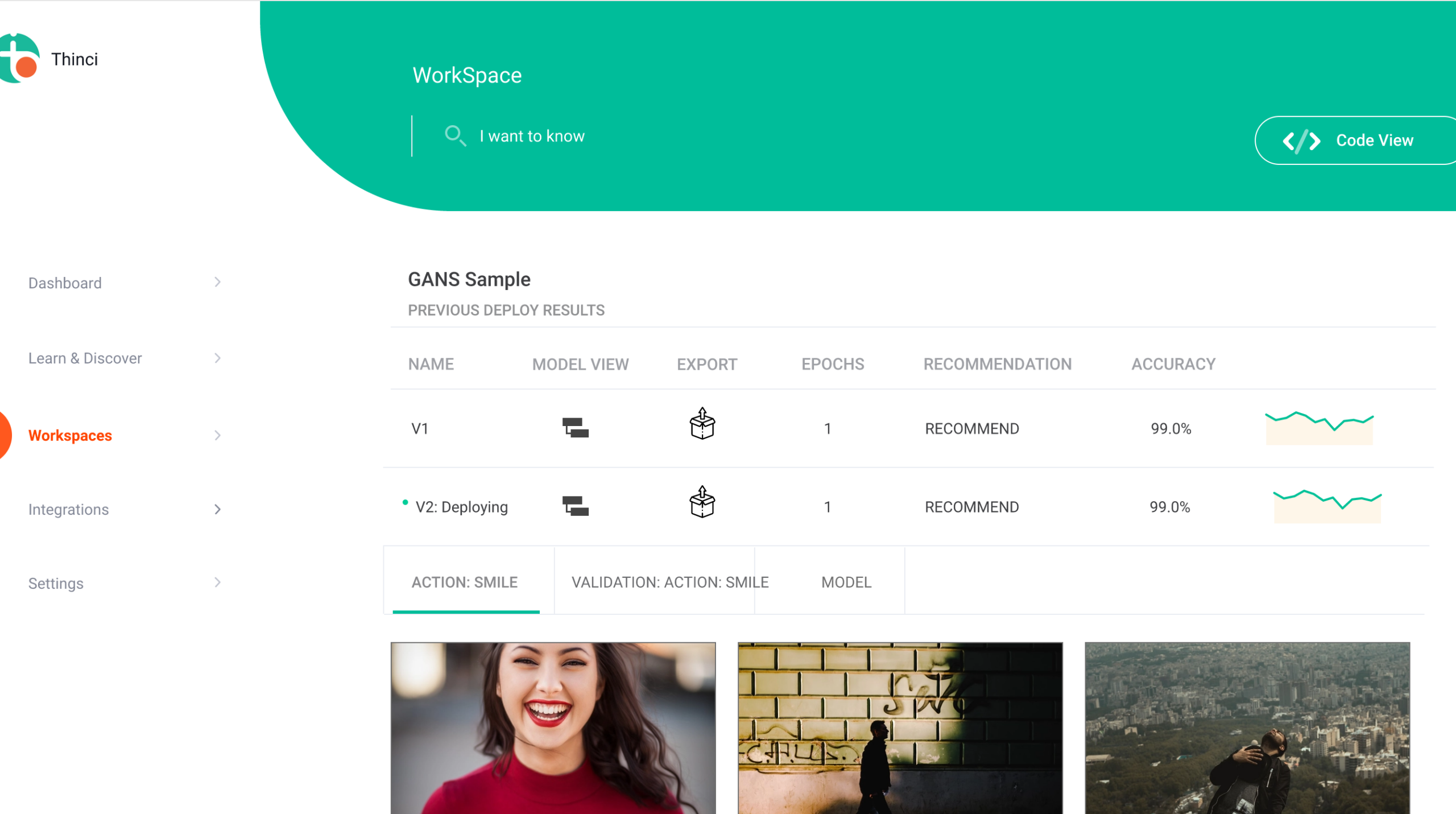
Task: Click the search magnifier icon
Action: 455,136
